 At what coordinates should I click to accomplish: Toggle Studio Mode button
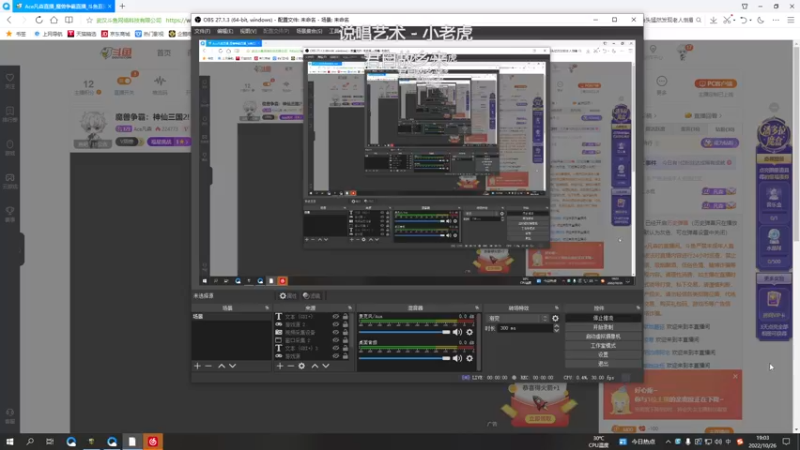click(x=603, y=345)
